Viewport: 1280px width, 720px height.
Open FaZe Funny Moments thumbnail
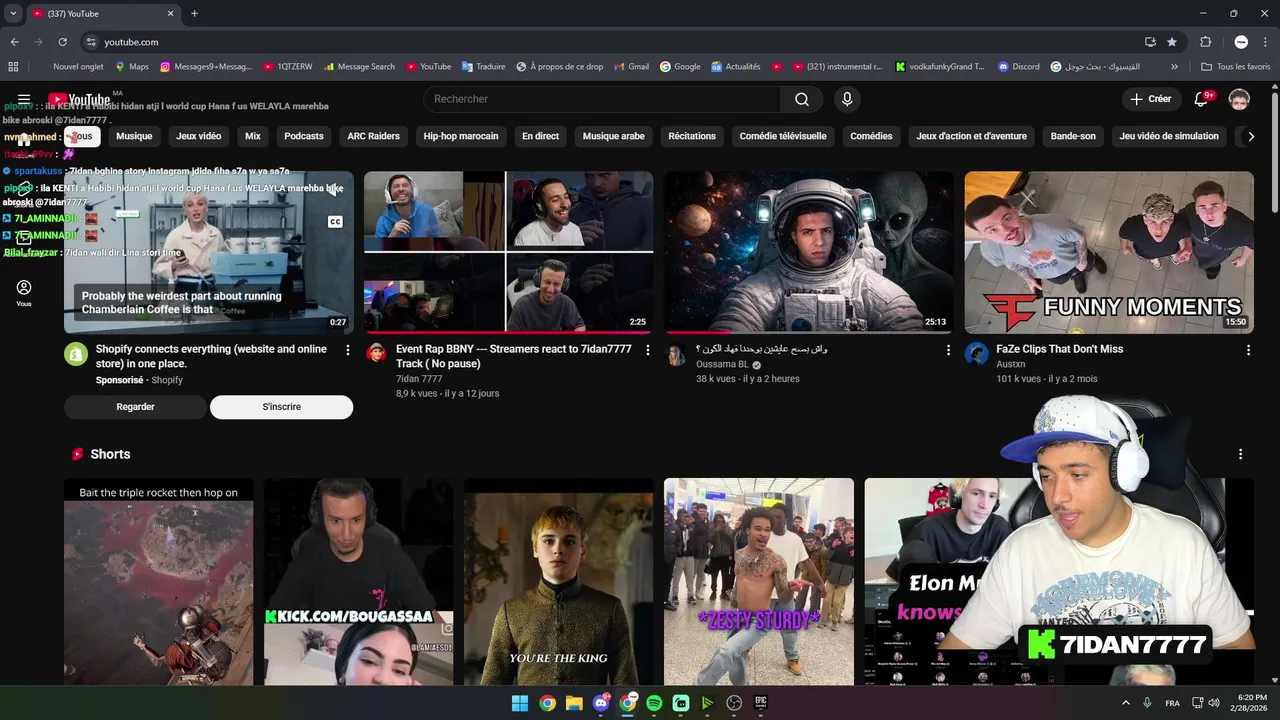(x=1109, y=252)
